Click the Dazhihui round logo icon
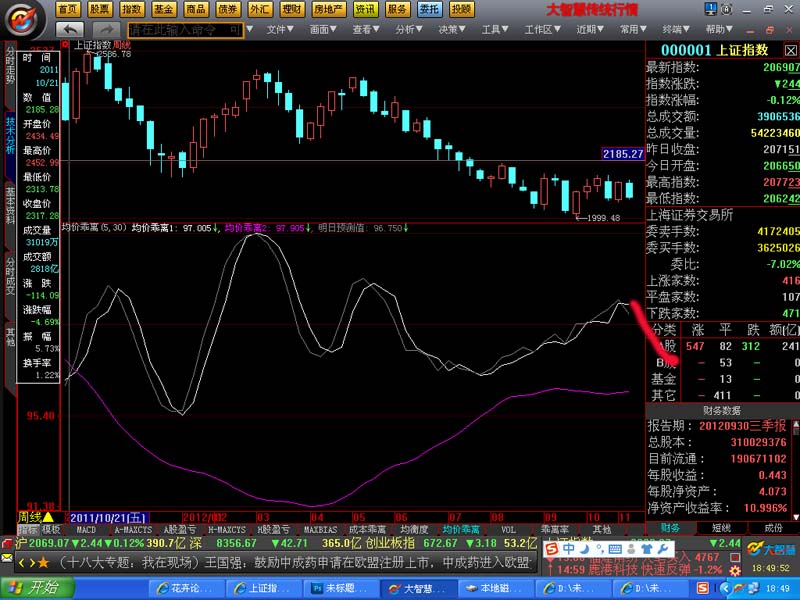 [24, 20]
